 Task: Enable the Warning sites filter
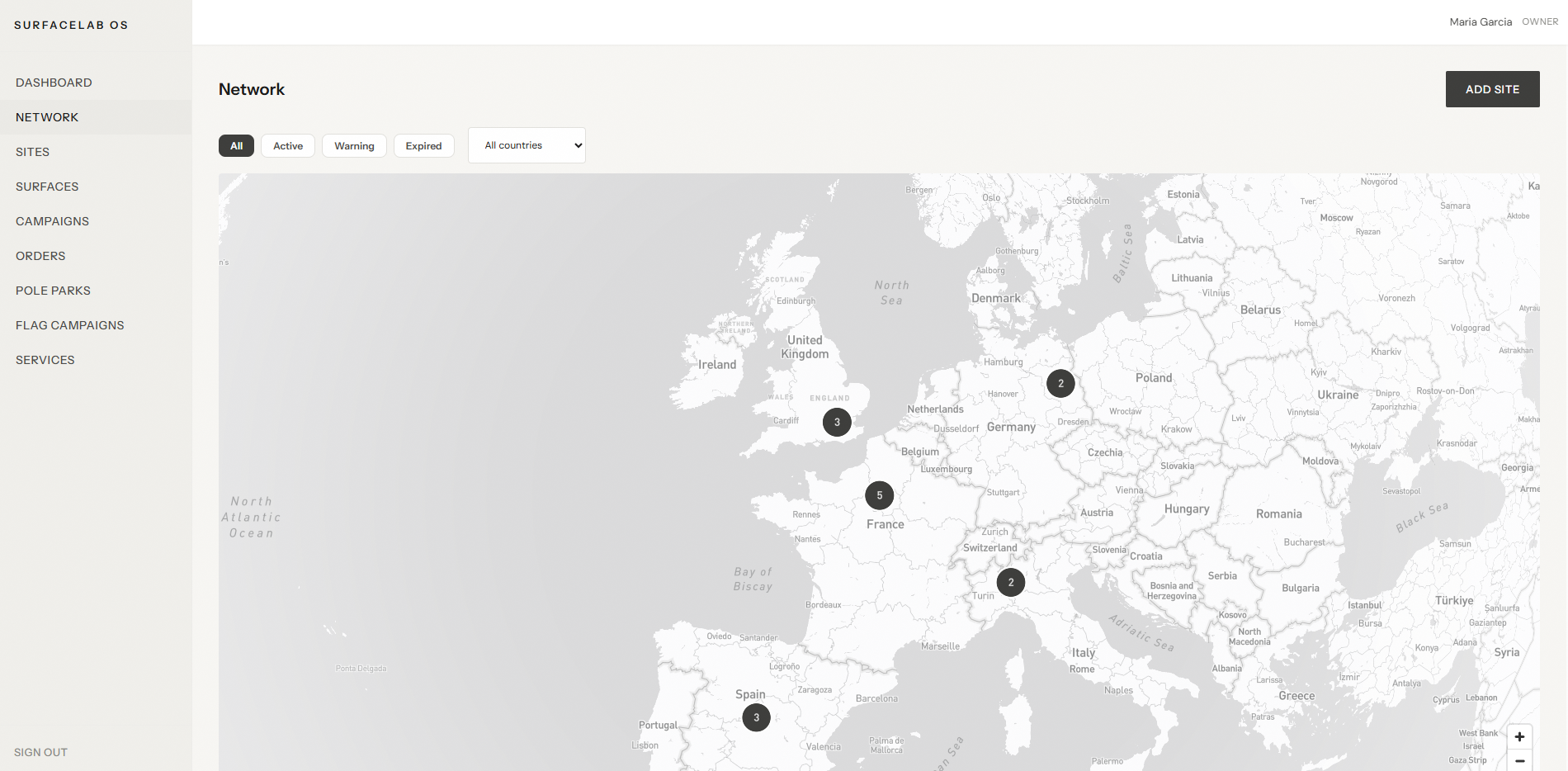click(354, 145)
